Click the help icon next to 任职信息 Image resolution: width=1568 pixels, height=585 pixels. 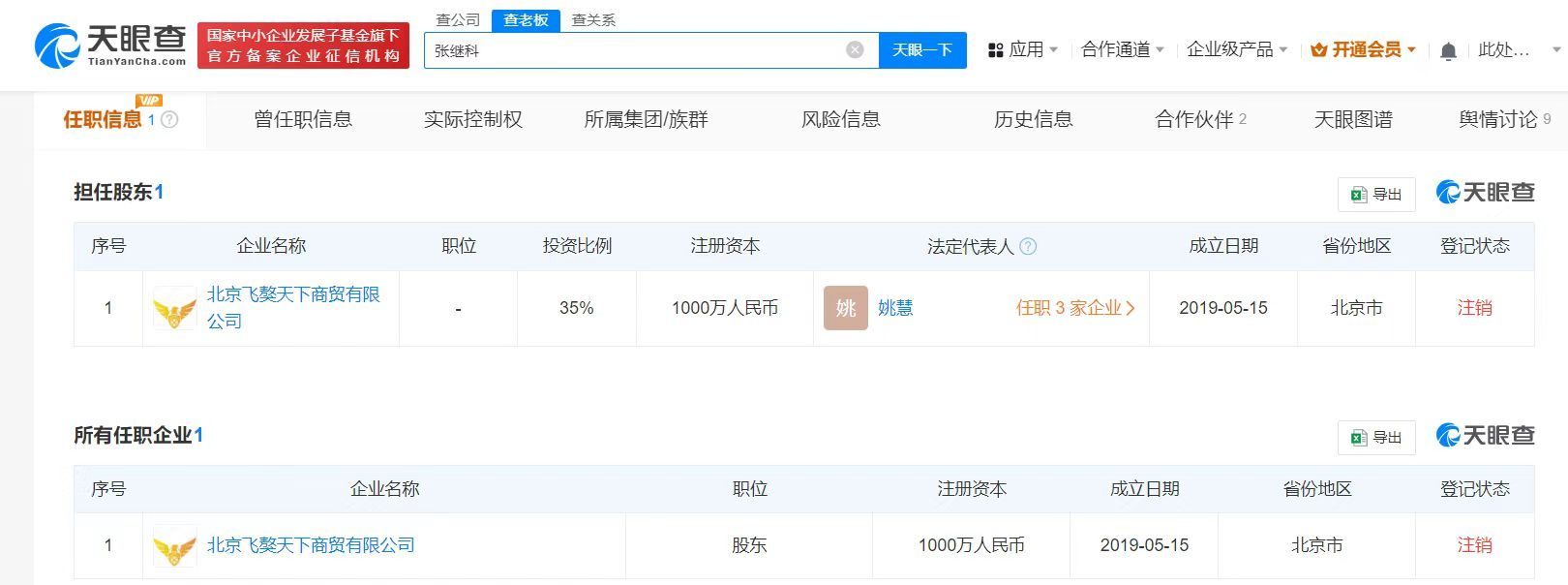[169, 119]
